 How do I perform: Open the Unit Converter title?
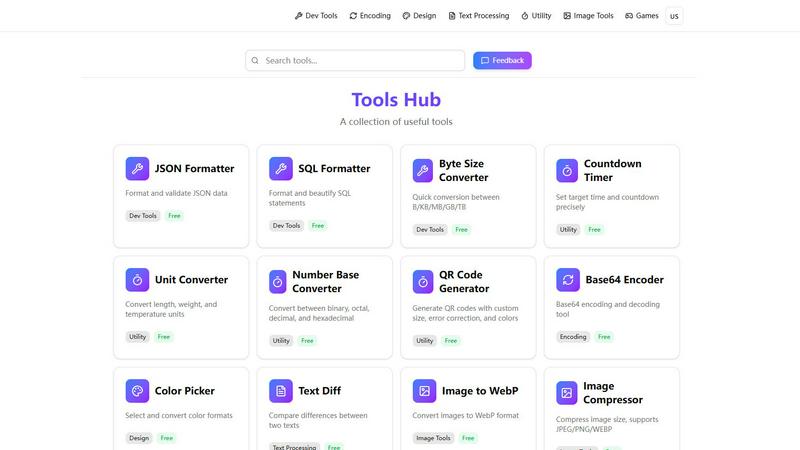[191, 280]
